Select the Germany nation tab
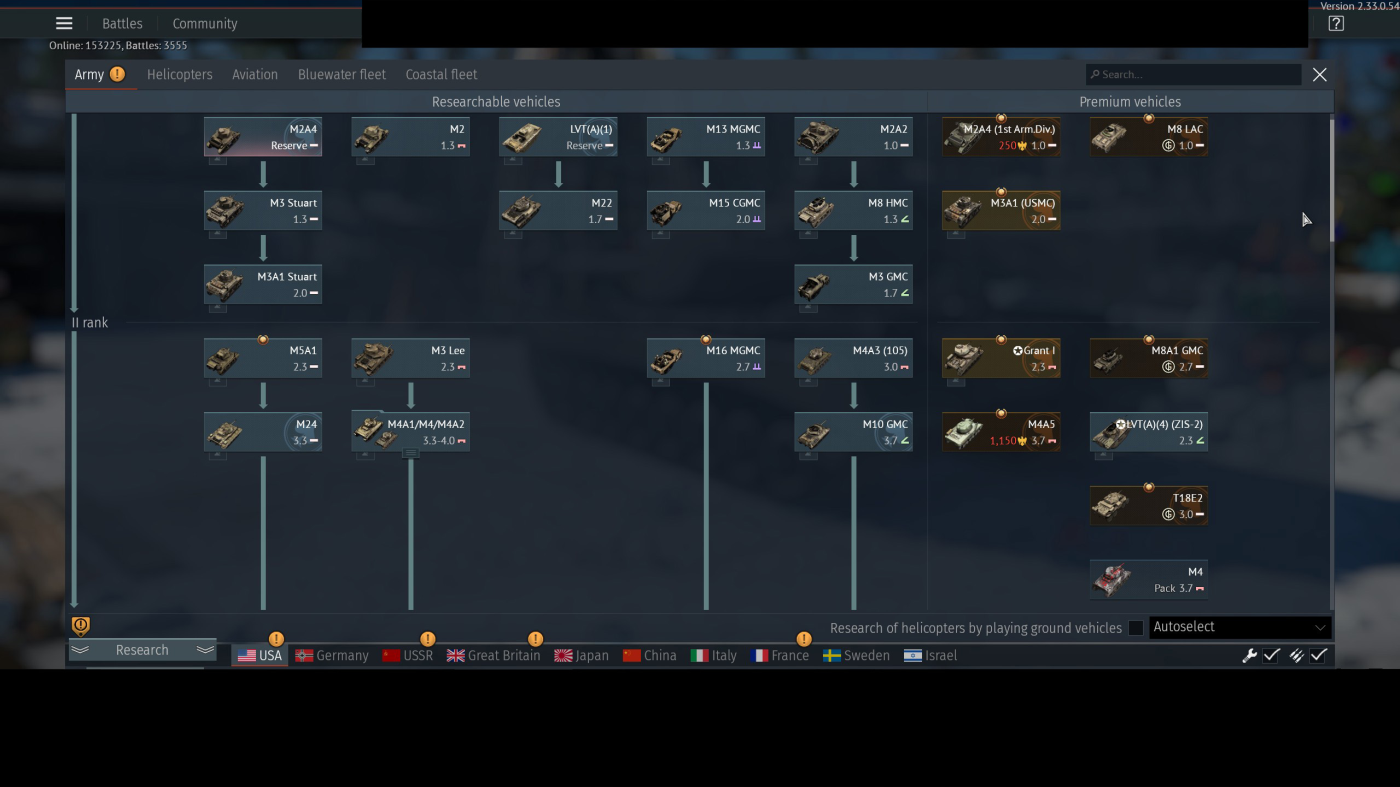The image size is (1400, 787). point(332,656)
